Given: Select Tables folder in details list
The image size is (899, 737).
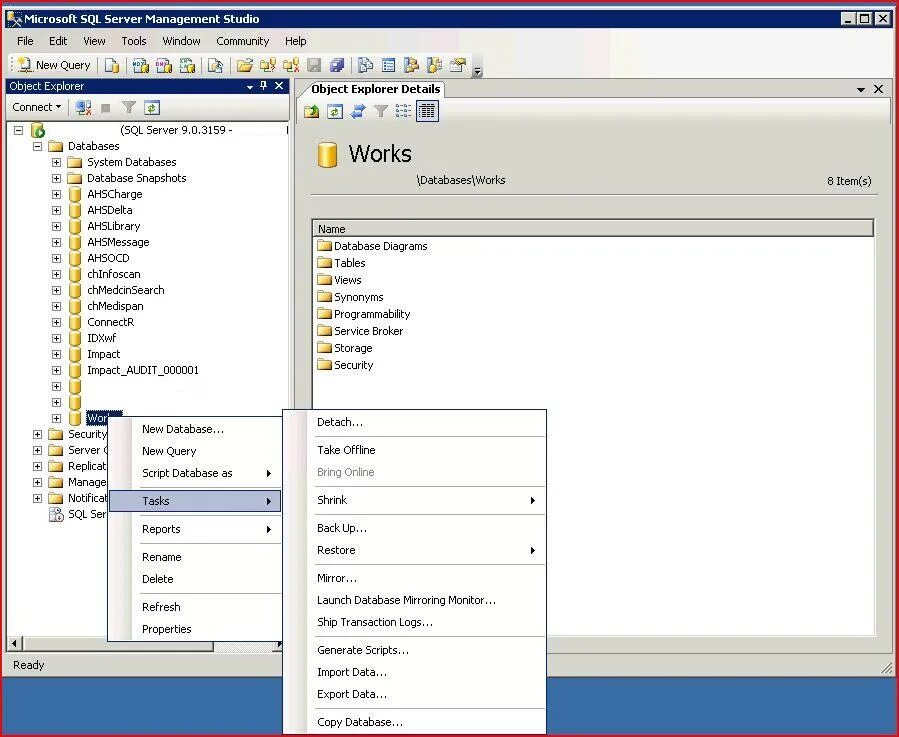Looking at the screenshot, I should [341, 263].
